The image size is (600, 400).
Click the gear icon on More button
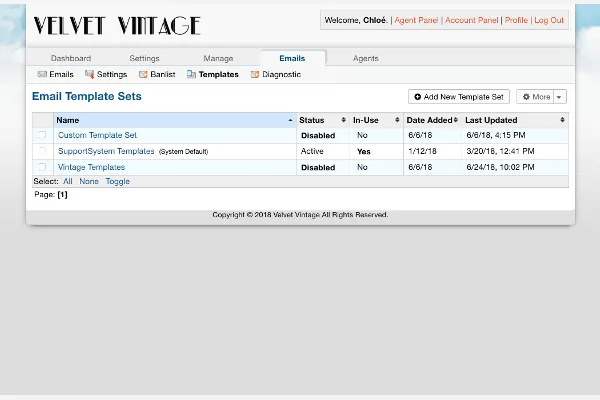(526, 97)
